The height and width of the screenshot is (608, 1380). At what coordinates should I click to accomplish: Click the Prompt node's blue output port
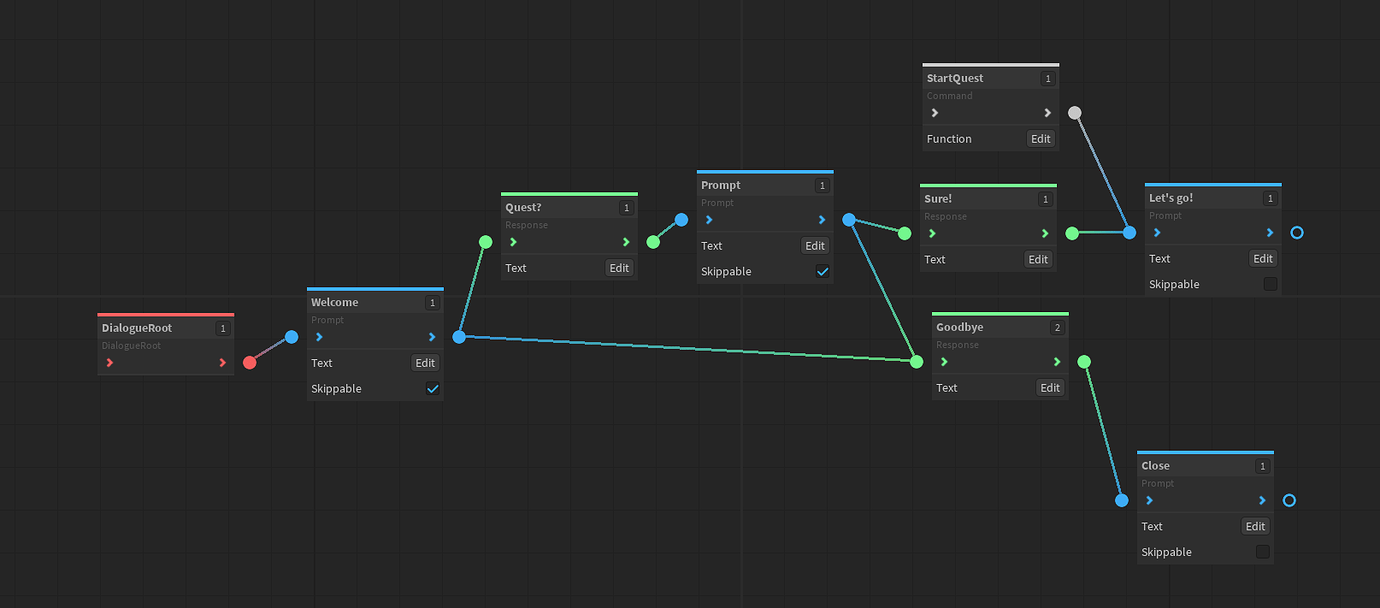click(x=849, y=220)
